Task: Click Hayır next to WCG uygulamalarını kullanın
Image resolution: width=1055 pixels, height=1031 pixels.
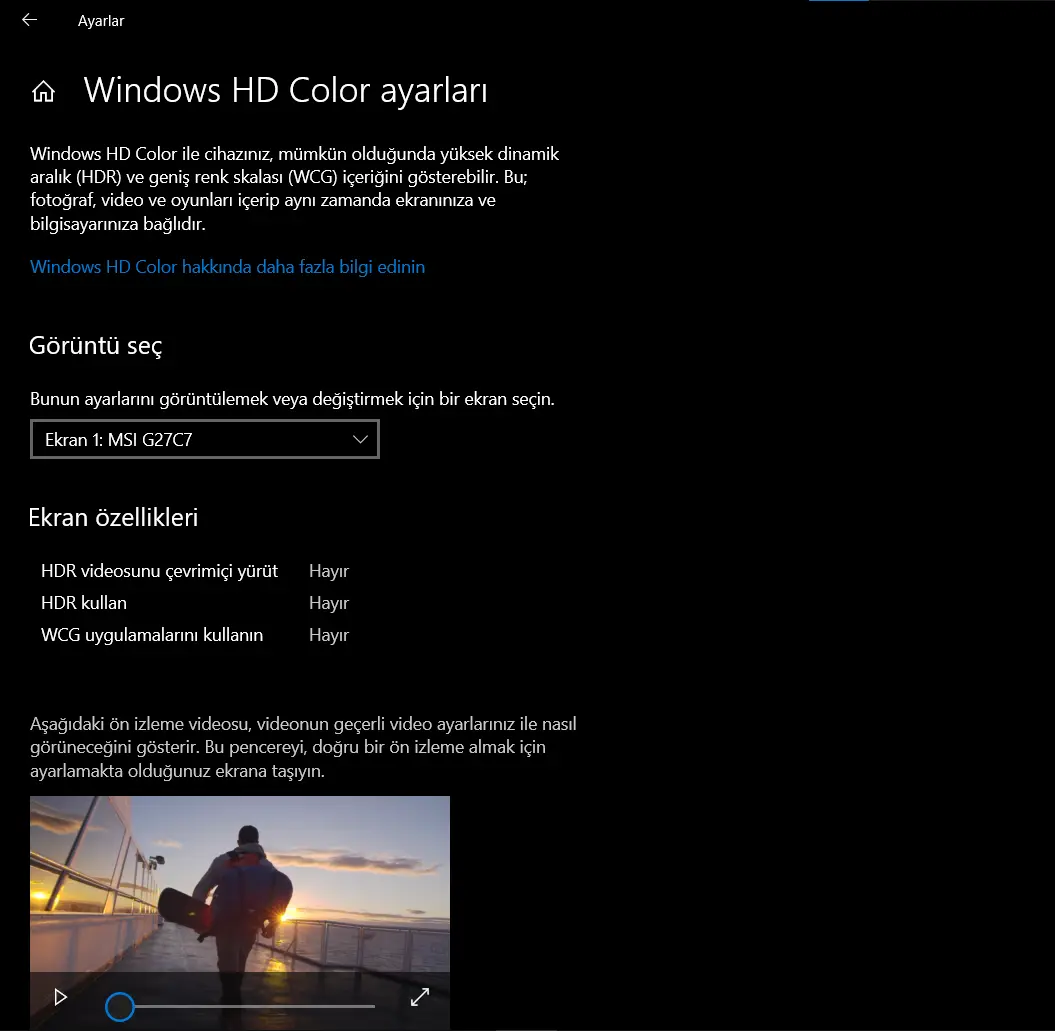Action: coord(329,635)
